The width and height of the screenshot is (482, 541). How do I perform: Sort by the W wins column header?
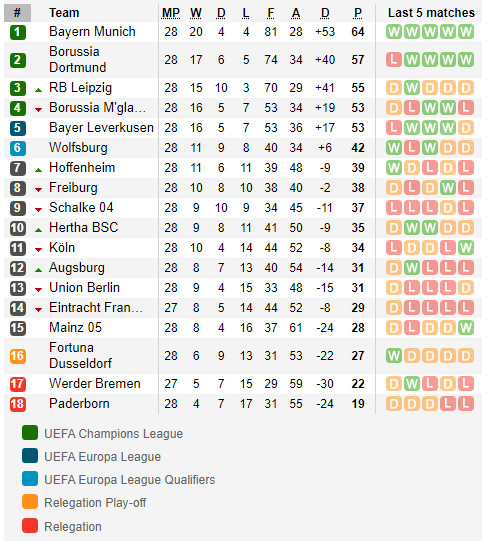click(x=196, y=13)
